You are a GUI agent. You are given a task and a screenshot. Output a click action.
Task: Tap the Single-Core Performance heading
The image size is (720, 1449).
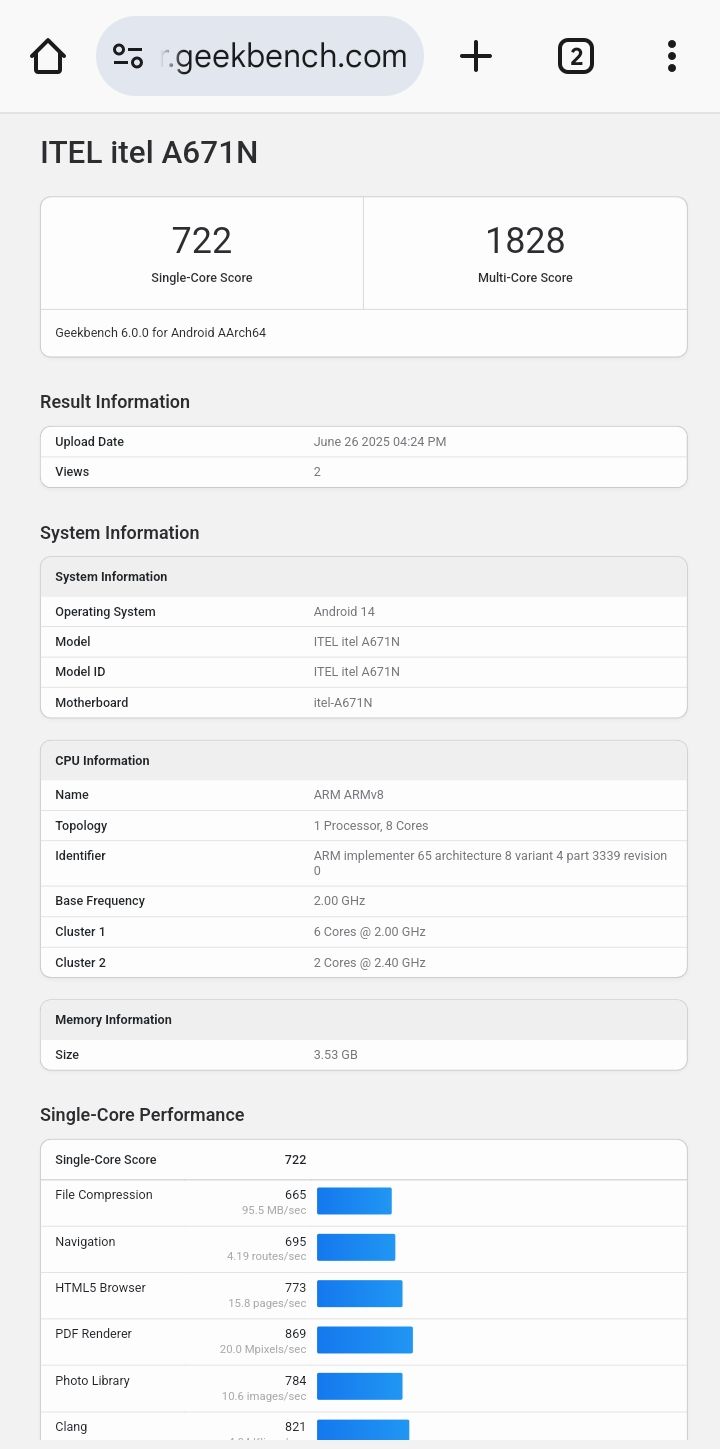(142, 1115)
